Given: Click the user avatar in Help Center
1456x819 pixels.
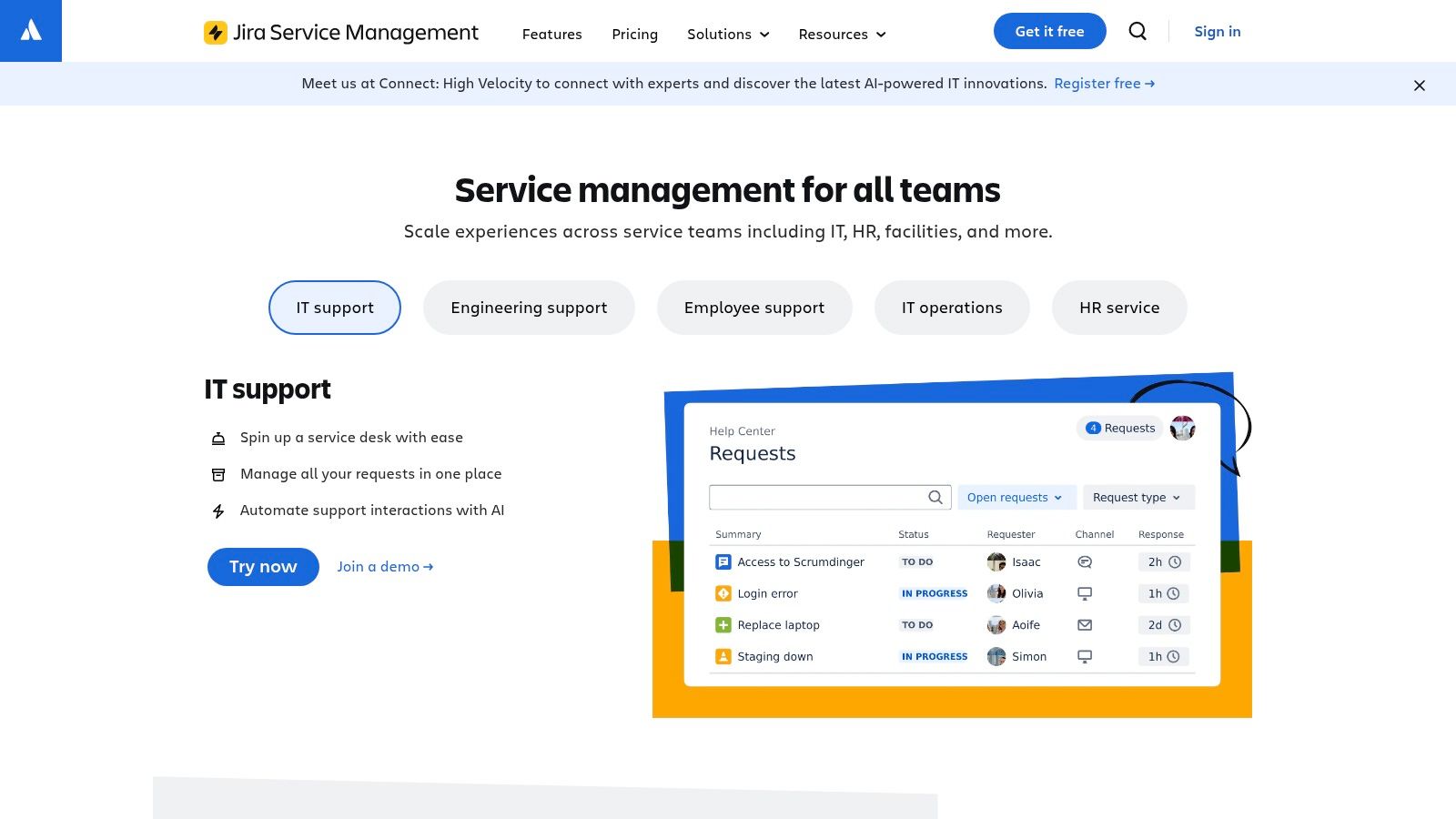Looking at the screenshot, I should 1182,428.
